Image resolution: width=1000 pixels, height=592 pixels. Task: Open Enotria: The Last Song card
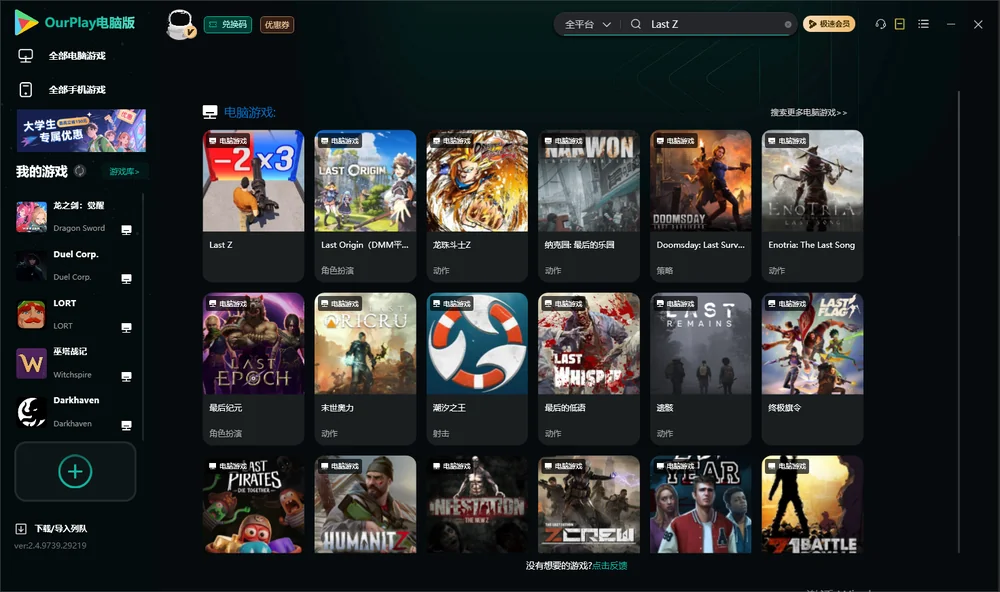(812, 206)
